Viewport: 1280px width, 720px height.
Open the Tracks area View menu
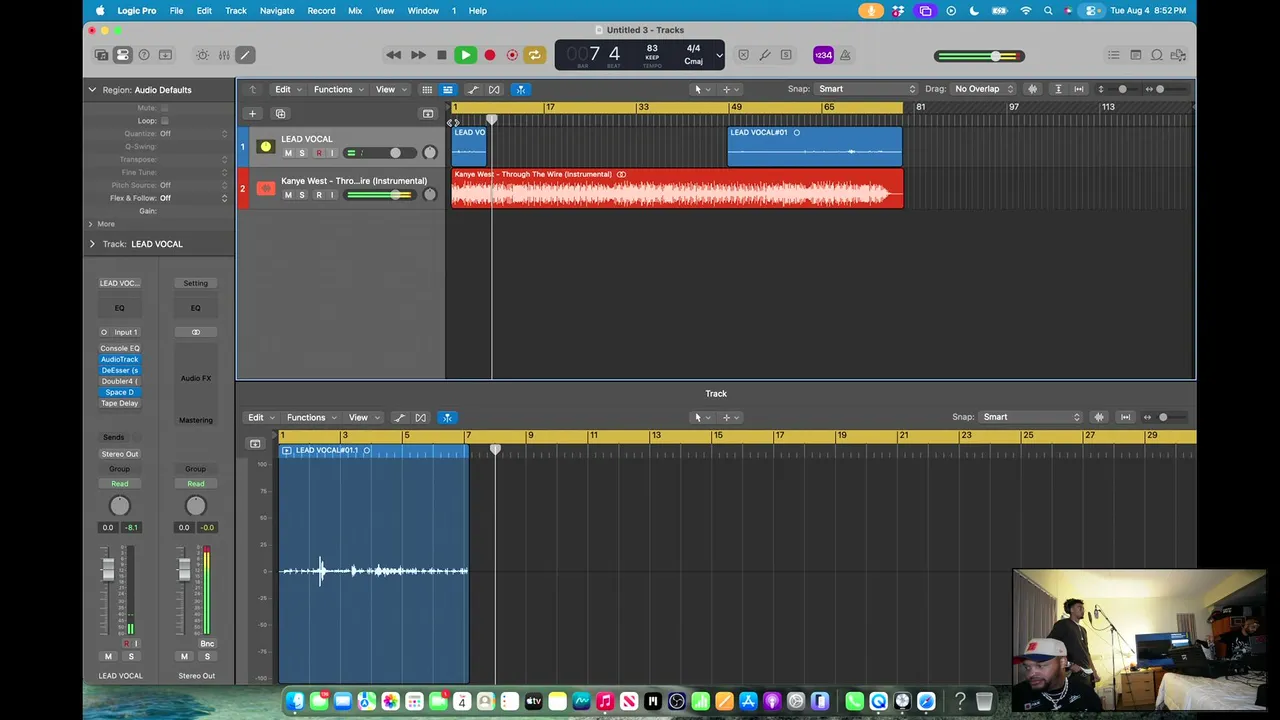390,89
